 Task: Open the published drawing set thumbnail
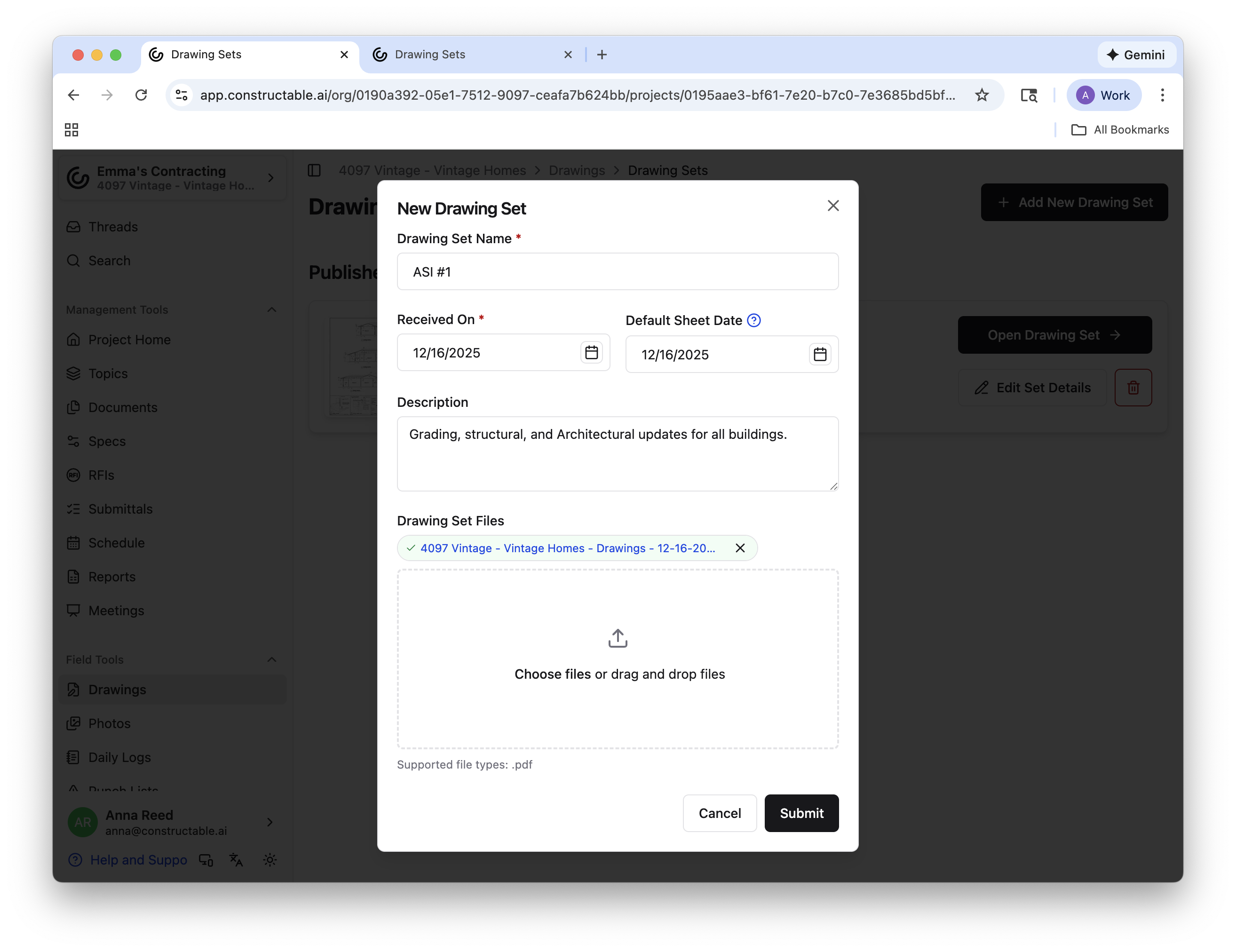pyautogui.click(x=353, y=367)
